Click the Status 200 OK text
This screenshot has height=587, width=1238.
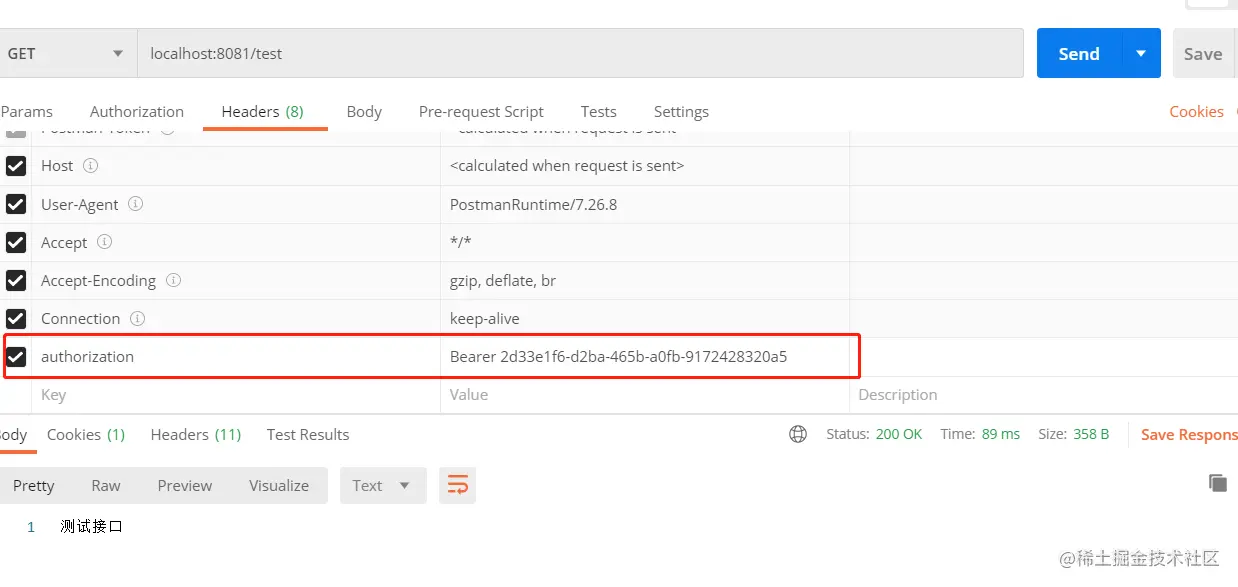874,434
